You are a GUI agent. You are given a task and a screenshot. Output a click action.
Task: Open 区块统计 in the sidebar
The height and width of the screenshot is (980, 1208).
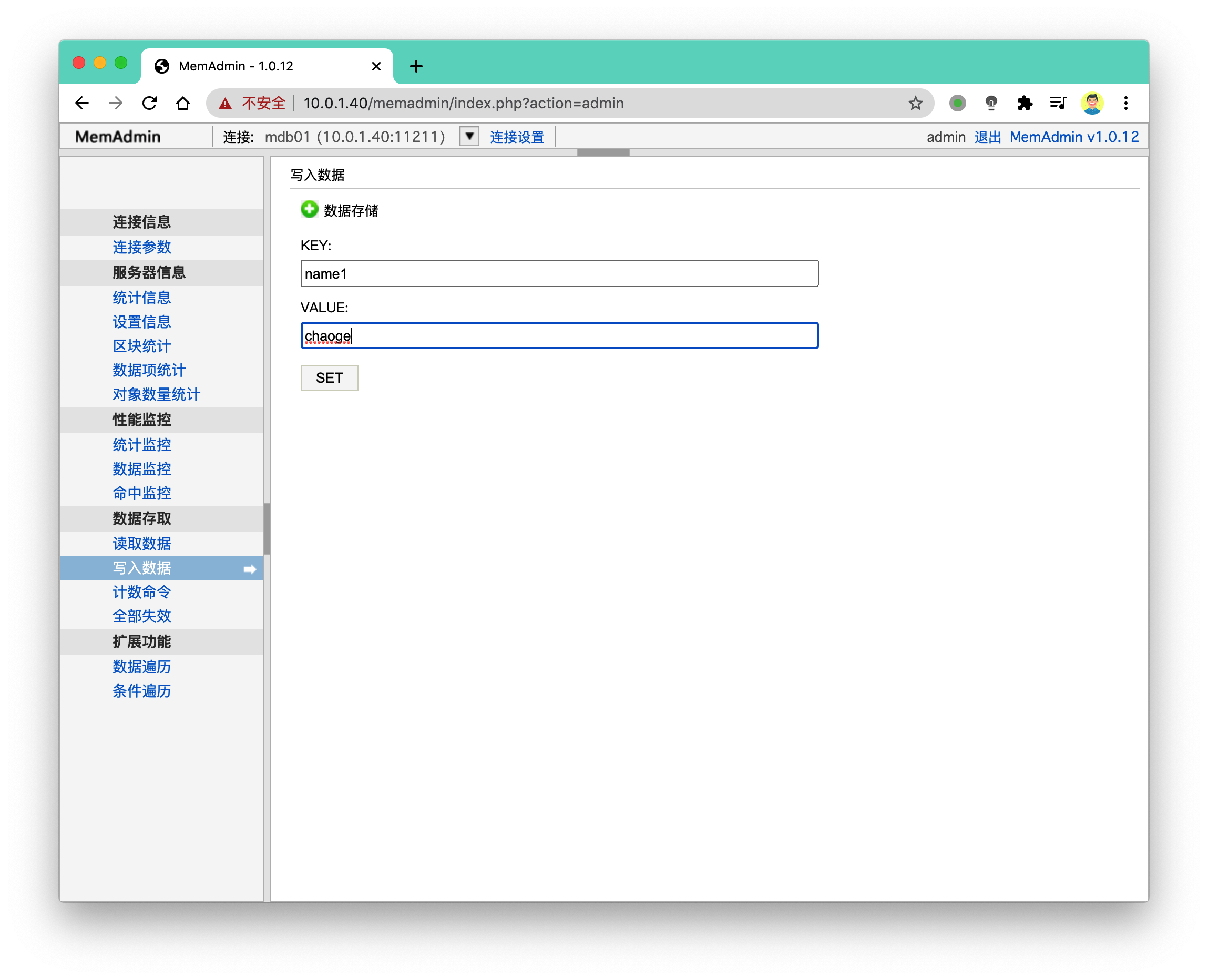[142, 346]
